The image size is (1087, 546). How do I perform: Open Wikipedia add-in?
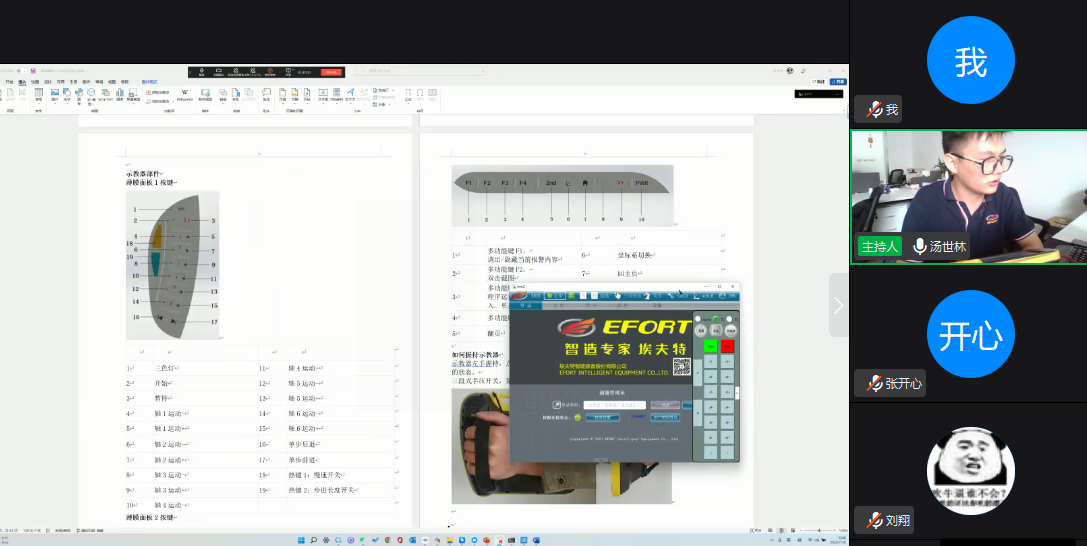[x=185, y=95]
